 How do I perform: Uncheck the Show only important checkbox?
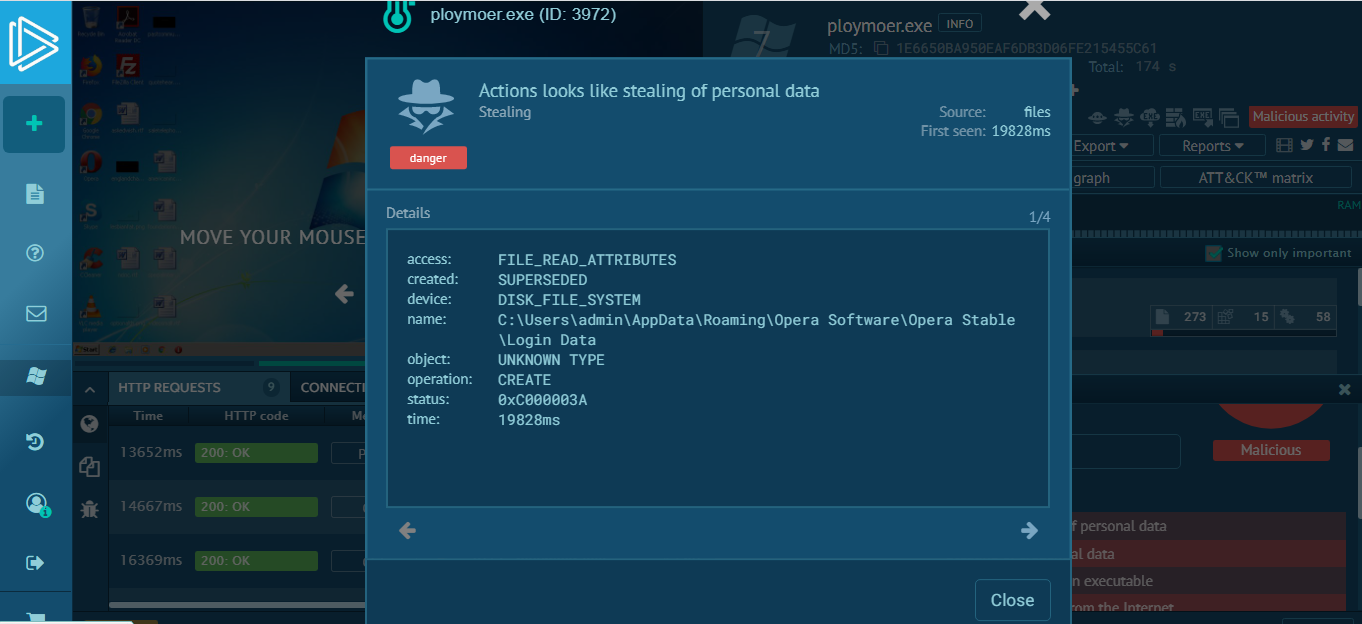tap(1214, 253)
